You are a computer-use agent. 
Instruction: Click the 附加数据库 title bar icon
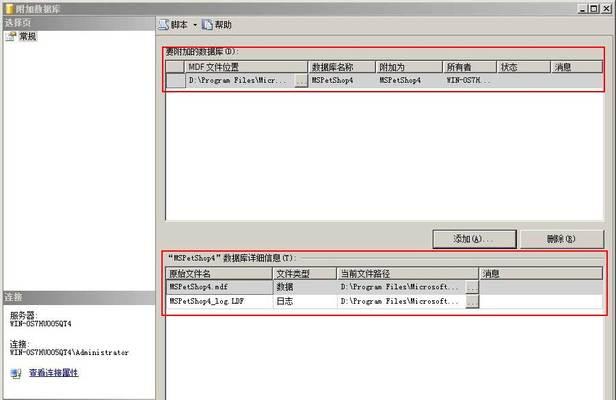[x=9, y=9]
